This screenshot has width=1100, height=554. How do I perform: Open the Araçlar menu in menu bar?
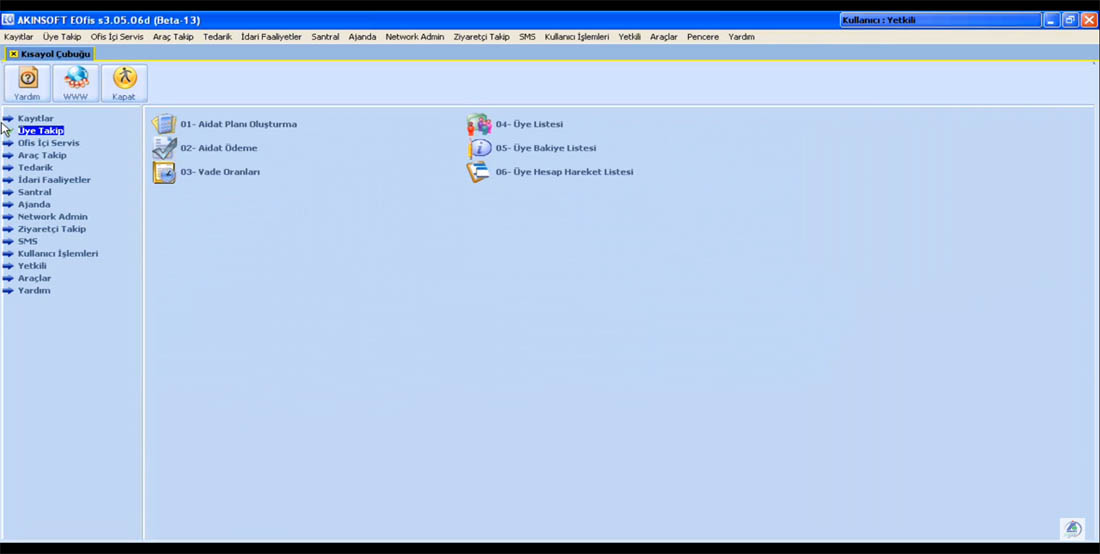tap(664, 37)
